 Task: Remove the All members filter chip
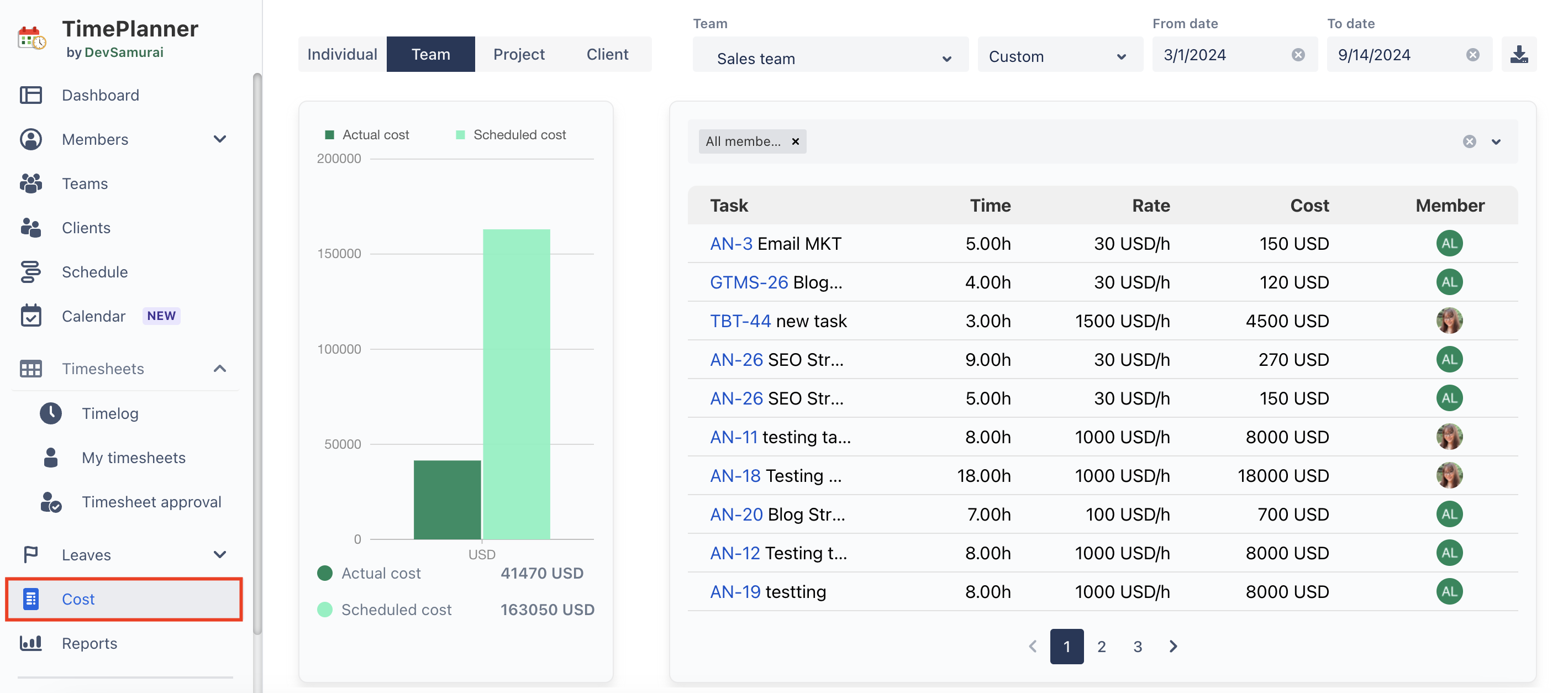click(x=795, y=141)
